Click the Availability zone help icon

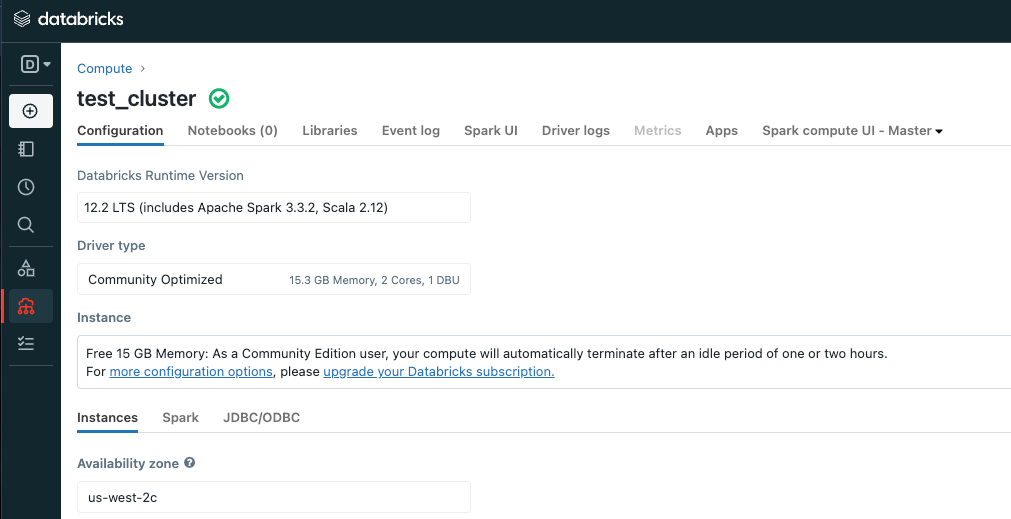pyautogui.click(x=190, y=462)
